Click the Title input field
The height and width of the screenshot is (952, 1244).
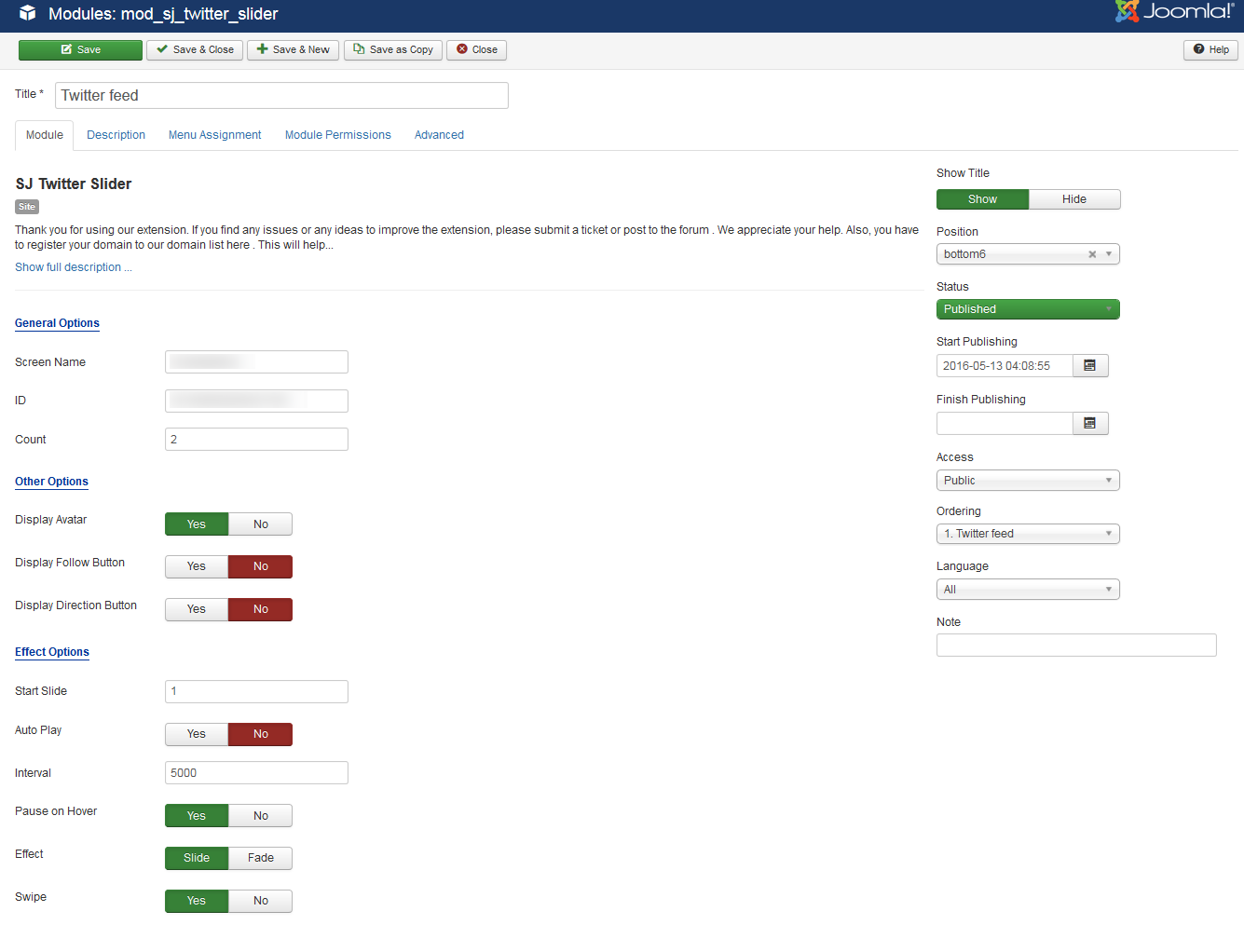281,96
